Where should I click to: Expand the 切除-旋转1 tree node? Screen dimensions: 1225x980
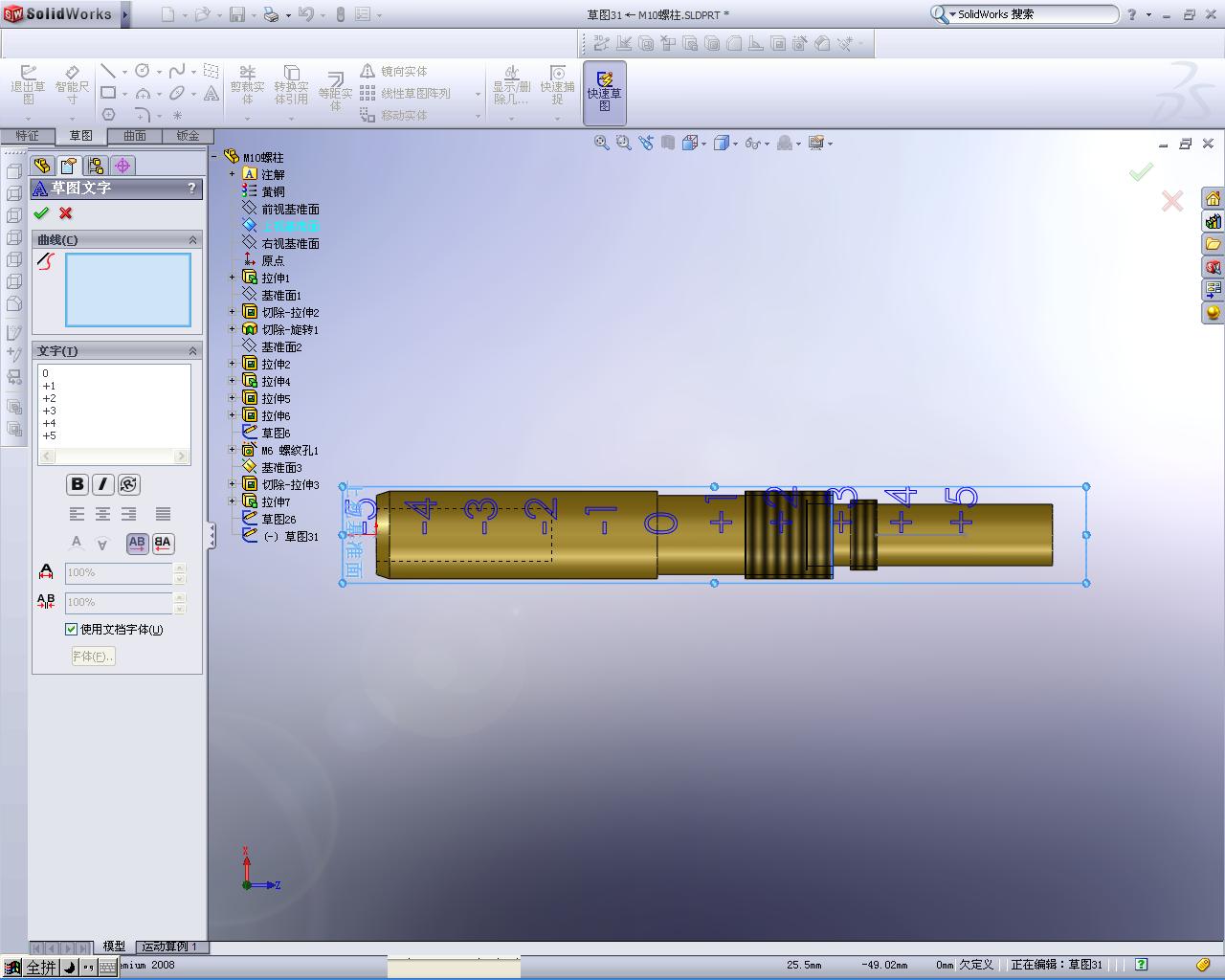pos(232,329)
